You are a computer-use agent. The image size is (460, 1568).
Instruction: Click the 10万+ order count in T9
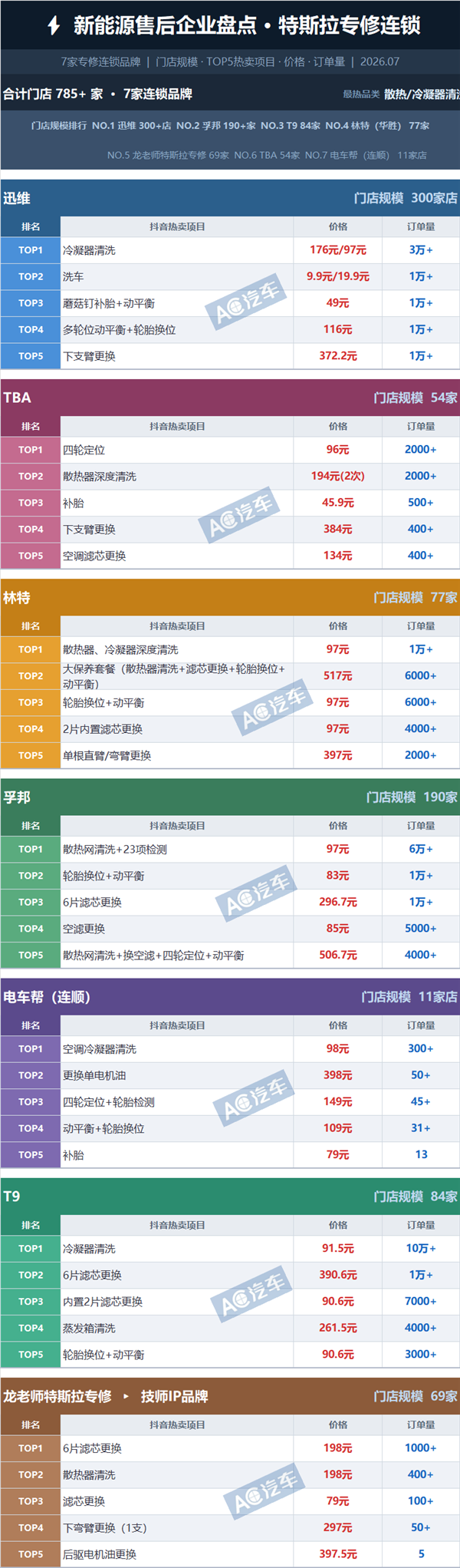coord(421,1248)
